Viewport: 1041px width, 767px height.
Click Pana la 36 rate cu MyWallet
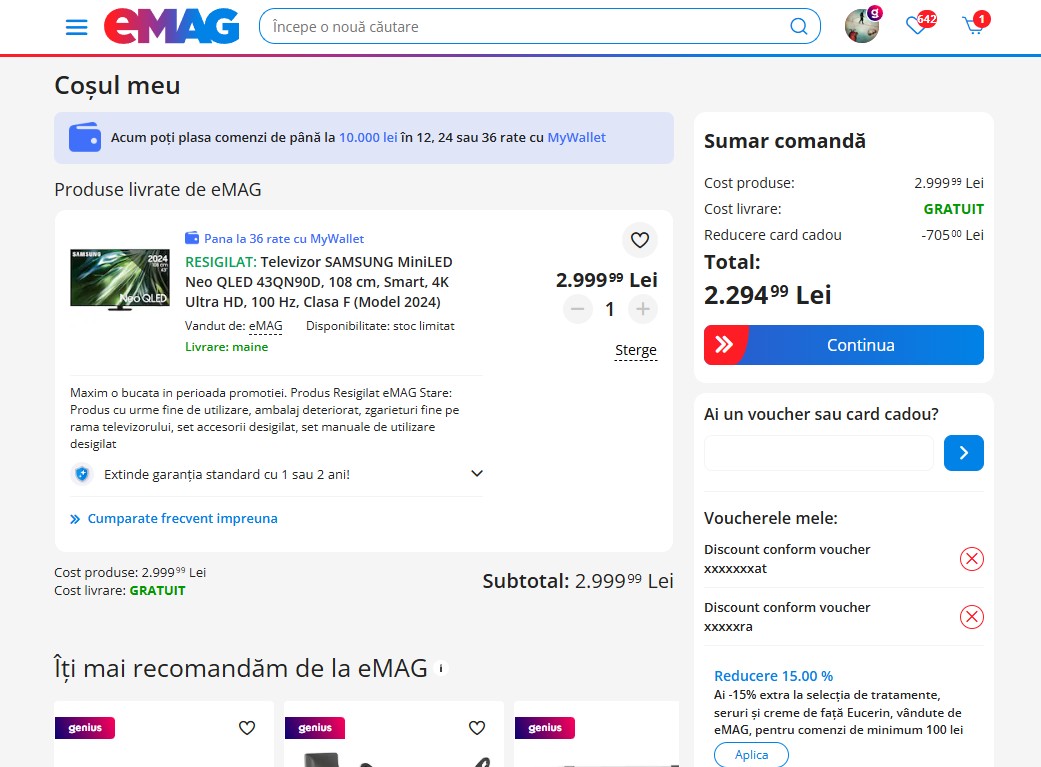point(275,238)
